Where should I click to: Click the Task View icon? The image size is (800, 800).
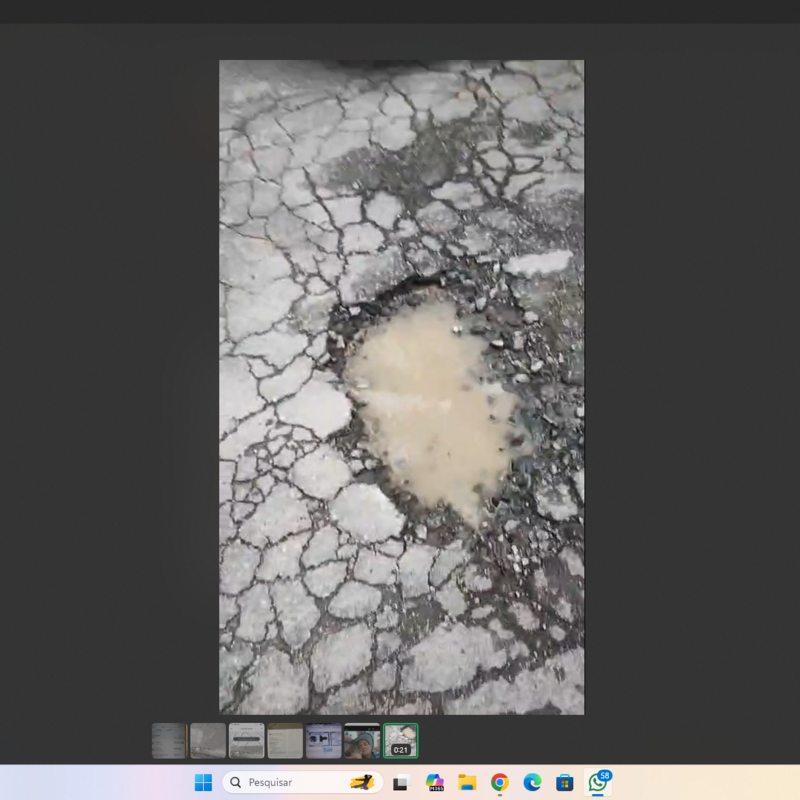click(400, 782)
